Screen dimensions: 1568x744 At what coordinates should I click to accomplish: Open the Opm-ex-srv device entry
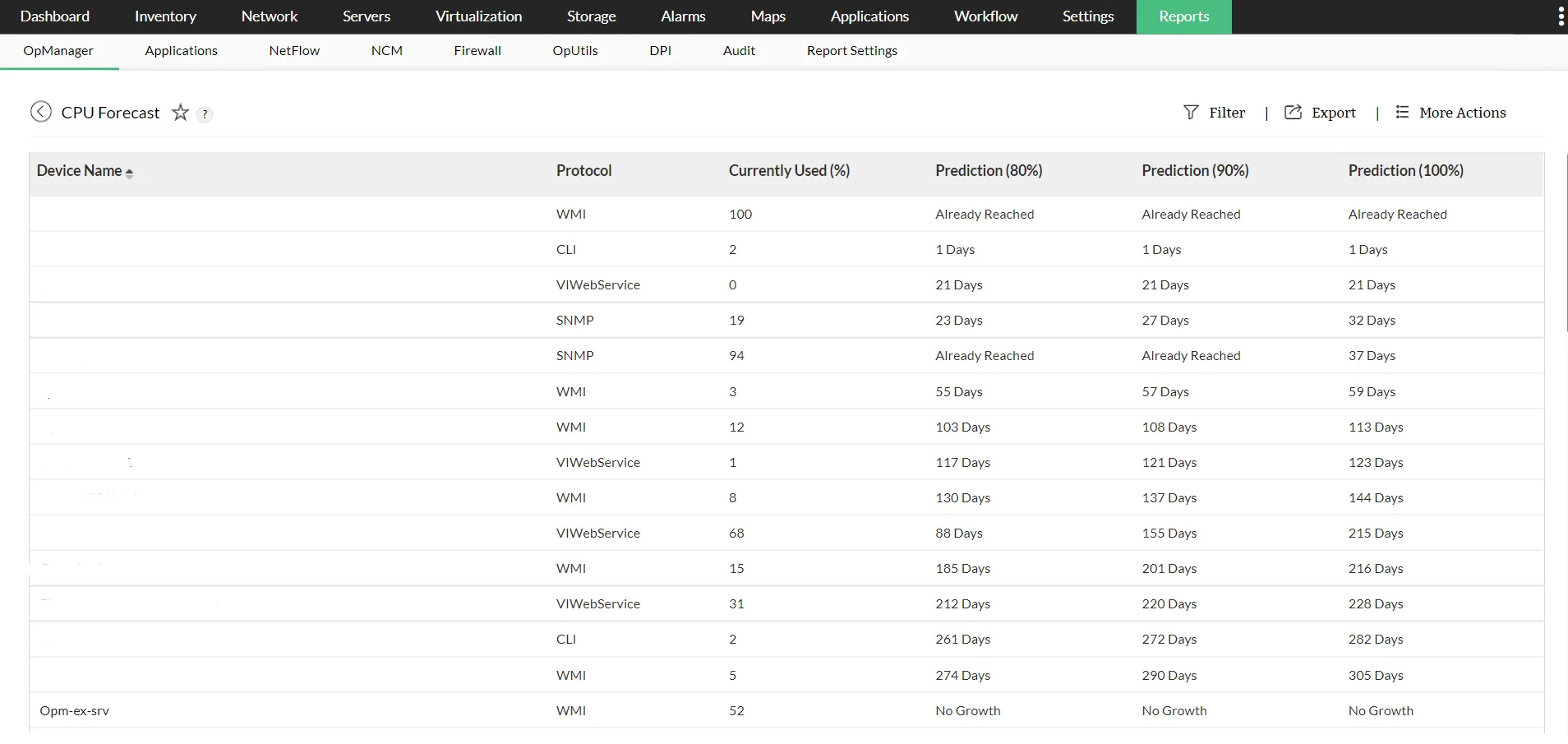(74, 710)
